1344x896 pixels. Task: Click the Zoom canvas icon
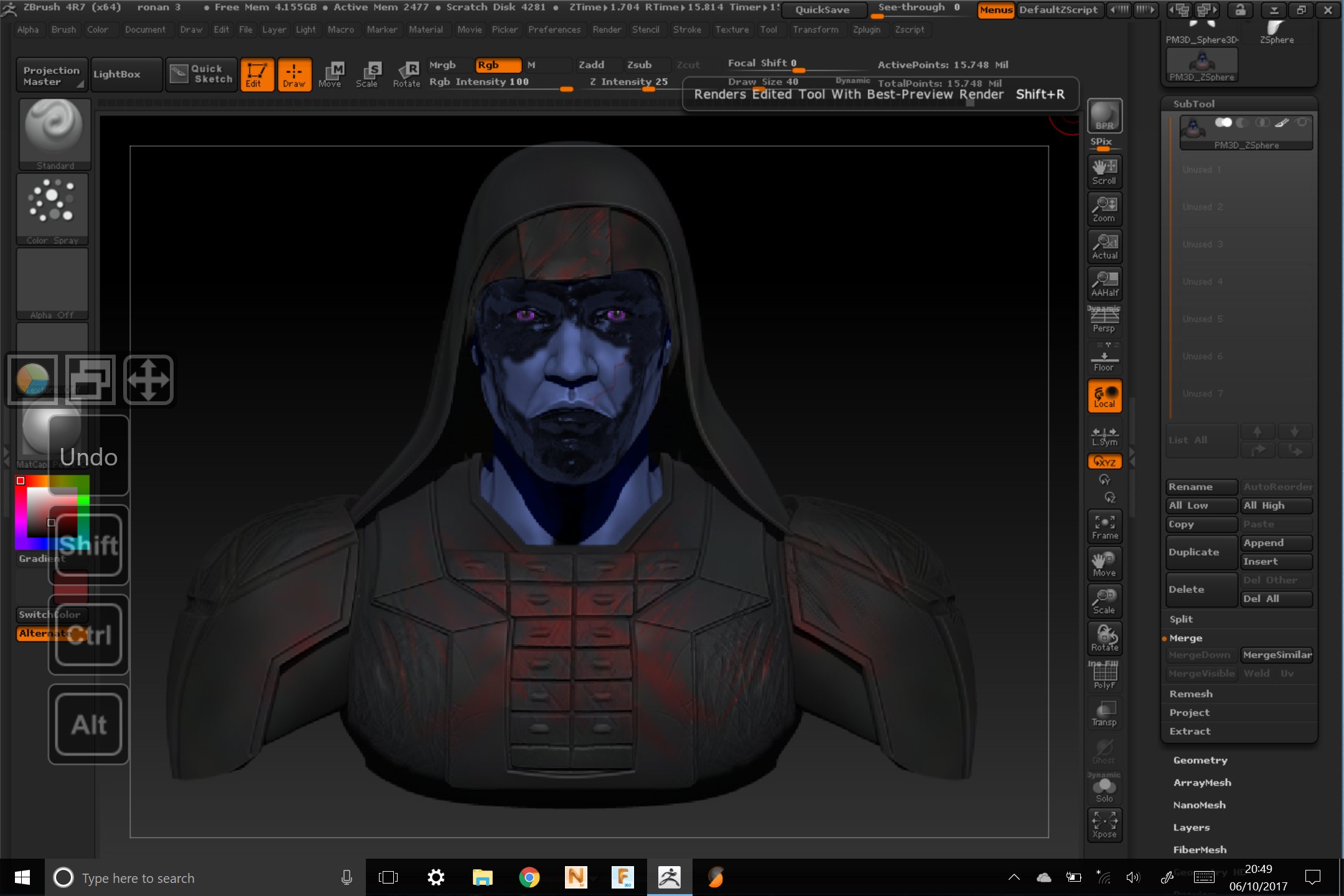point(1104,209)
